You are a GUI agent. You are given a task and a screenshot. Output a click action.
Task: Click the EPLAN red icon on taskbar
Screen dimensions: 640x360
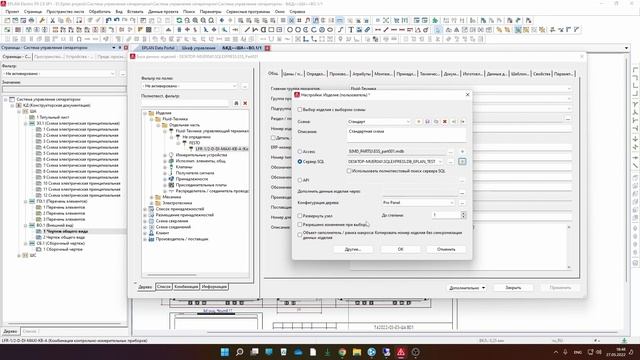coord(401,352)
